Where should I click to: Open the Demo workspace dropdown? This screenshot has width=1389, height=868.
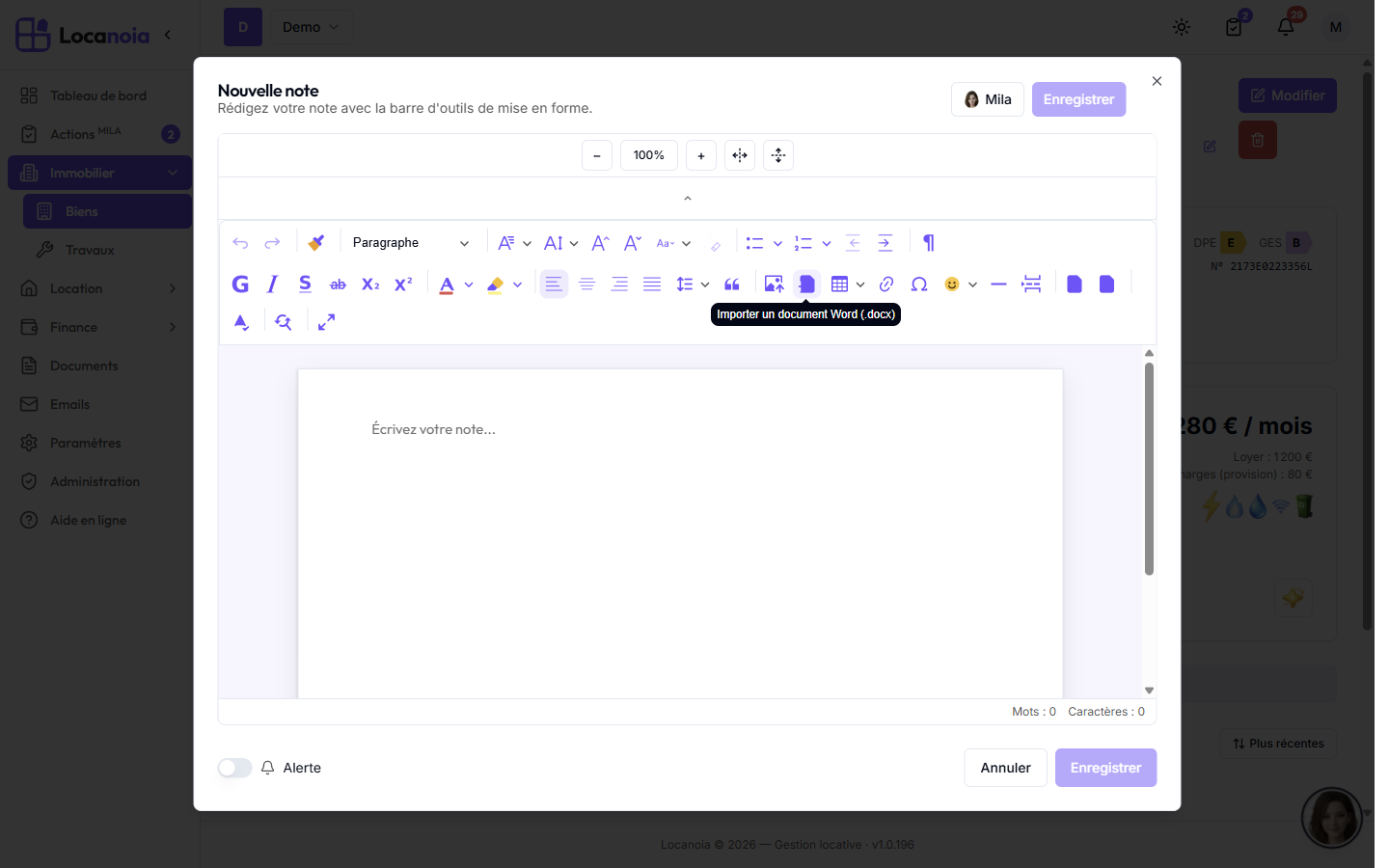pos(312,27)
